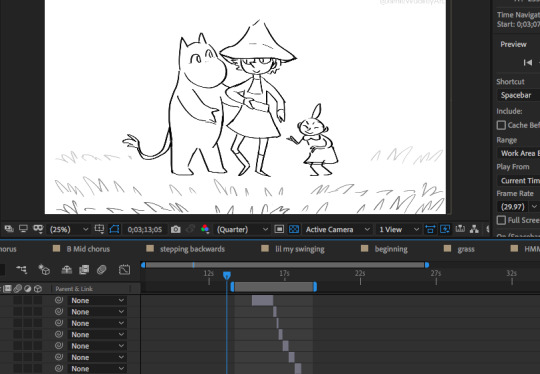
Task: Click the pick whip in the top layer row
Action: click(x=59, y=300)
